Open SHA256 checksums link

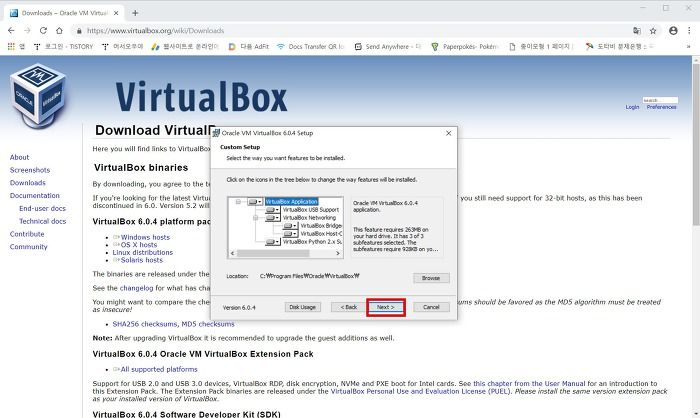pyautogui.click(x=145, y=324)
